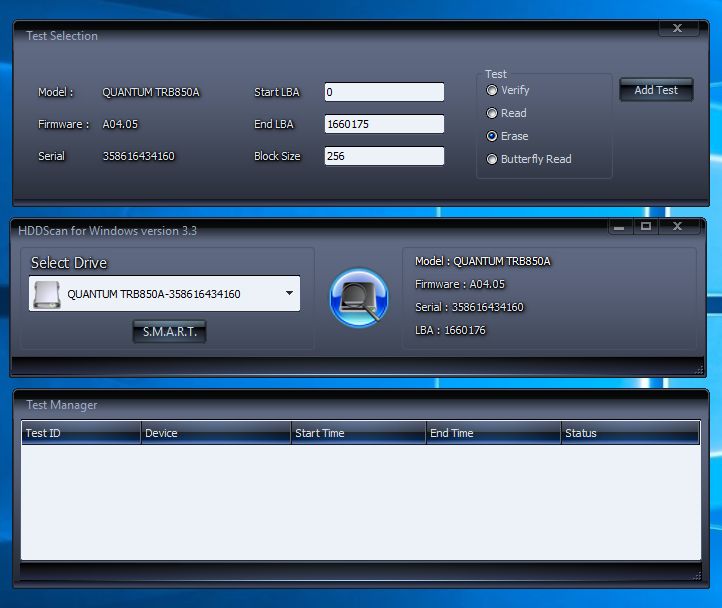The width and height of the screenshot is (722, 608).
Task: Click Serial : 358616434160 in HDDScan window
Action: click(x=469, y=307)
